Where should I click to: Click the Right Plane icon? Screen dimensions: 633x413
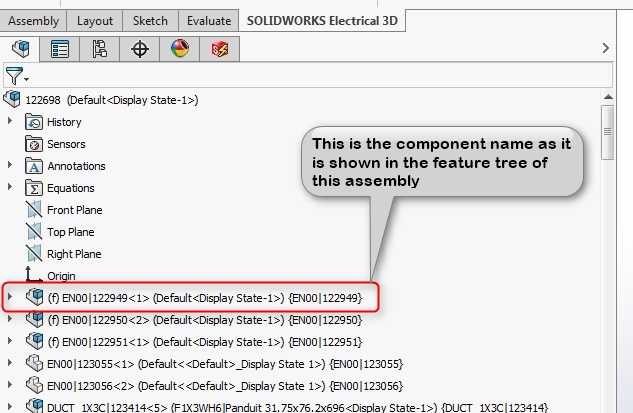pos(34,254)
